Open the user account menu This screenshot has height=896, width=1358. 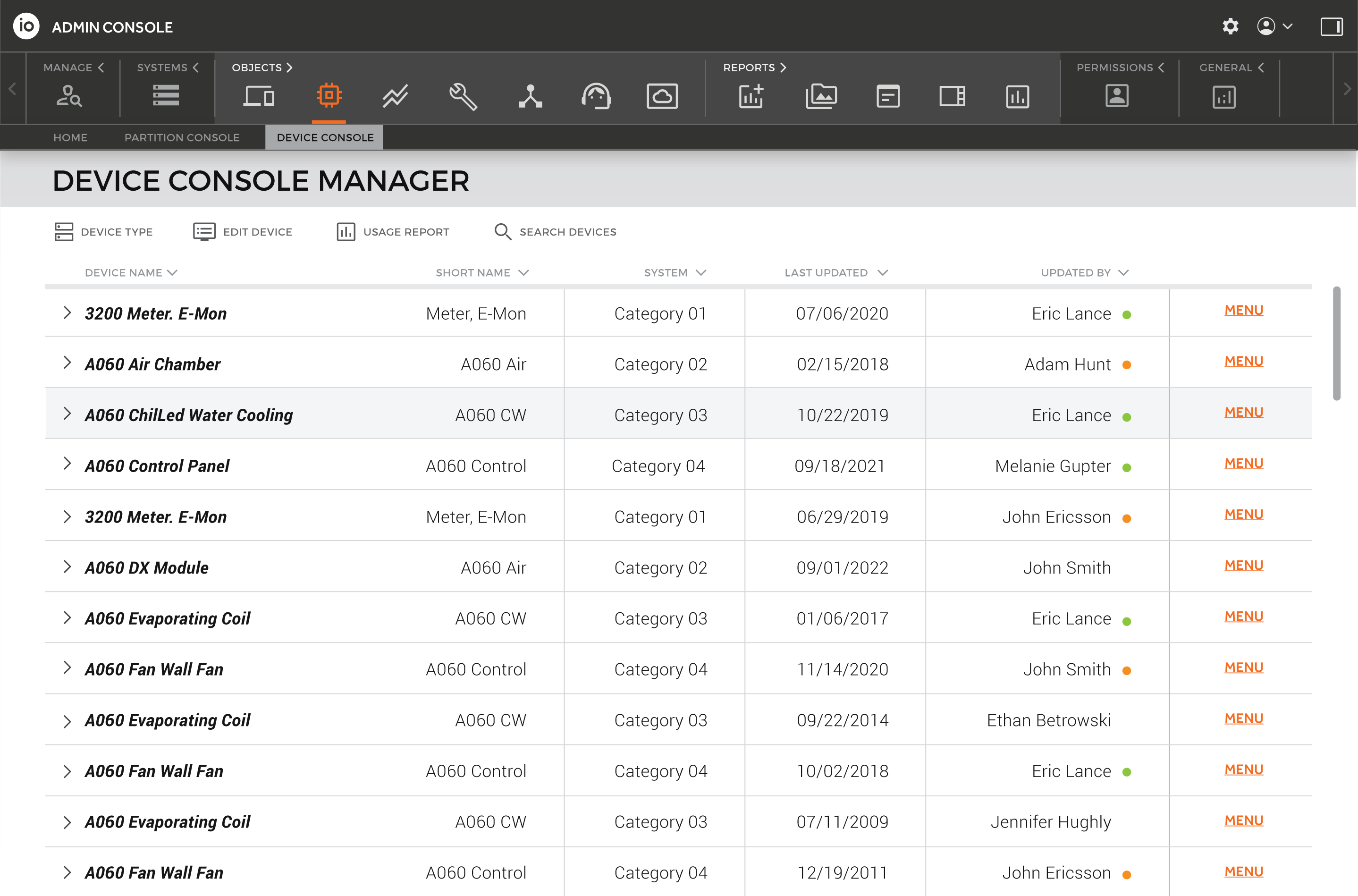tap(1274, 26)
